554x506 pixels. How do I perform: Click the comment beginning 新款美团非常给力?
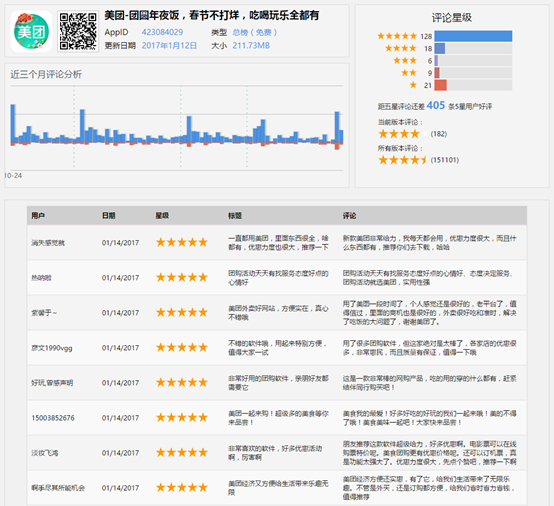[x=430, y=243]
